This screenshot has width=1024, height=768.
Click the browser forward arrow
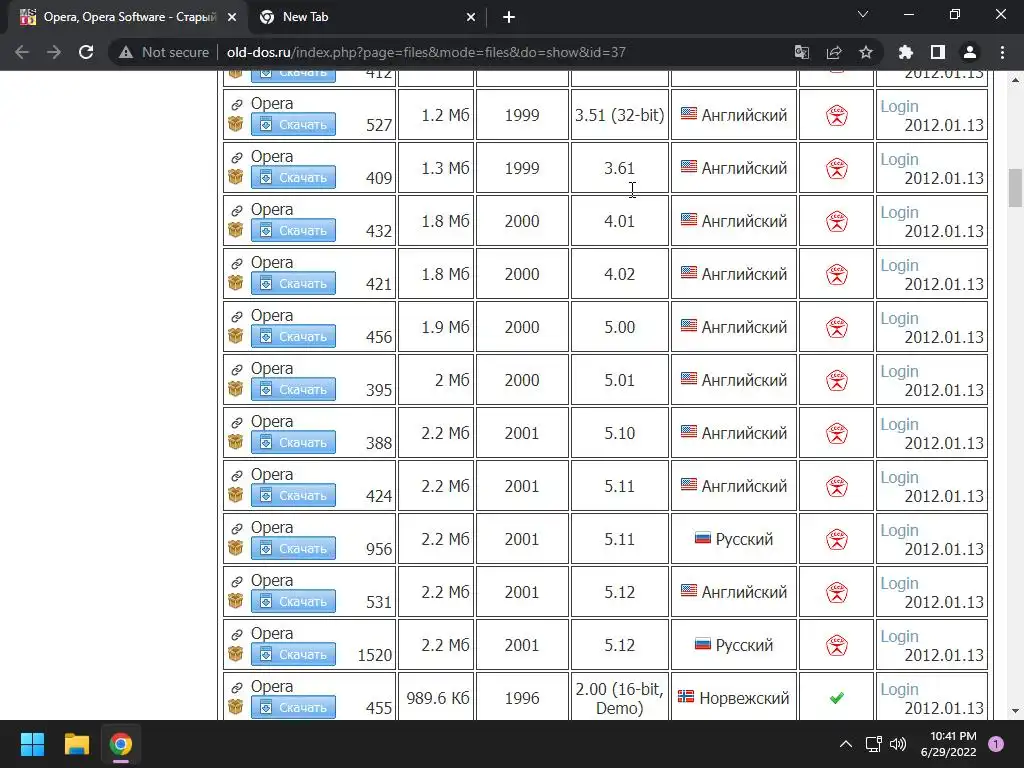(54, 52)
